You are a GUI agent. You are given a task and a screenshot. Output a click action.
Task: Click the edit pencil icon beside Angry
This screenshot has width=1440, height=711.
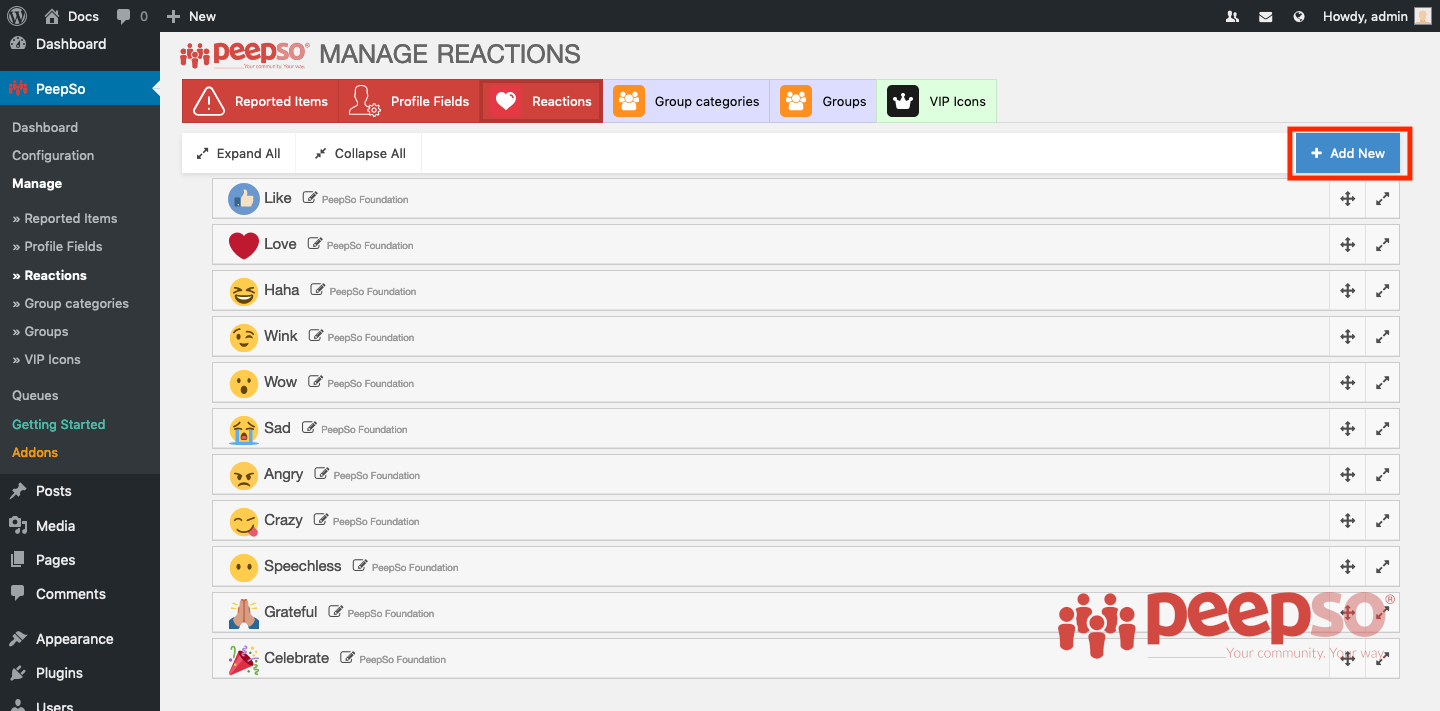(x=322, y=474)
